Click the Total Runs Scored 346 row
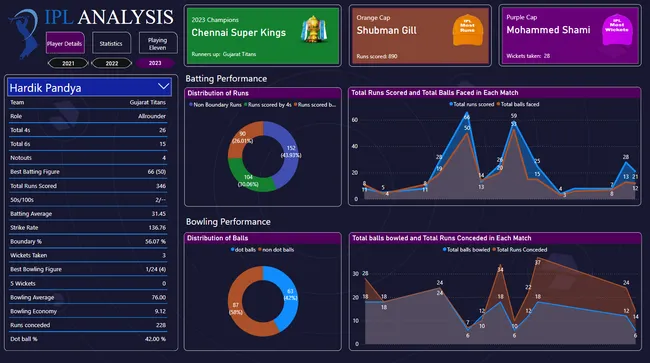The width and height of the screenshot is (650, 363). click(x=88, y=186)
